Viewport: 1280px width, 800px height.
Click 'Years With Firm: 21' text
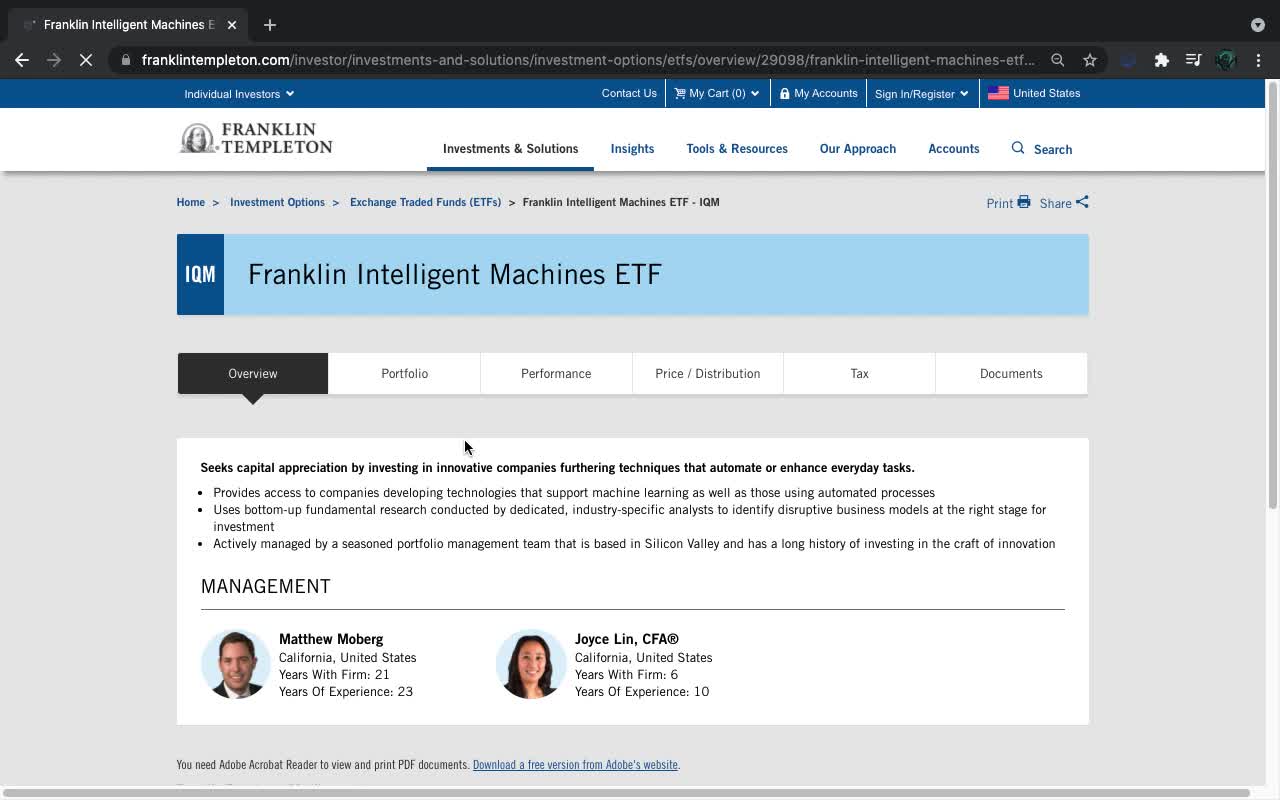point(334,675)
